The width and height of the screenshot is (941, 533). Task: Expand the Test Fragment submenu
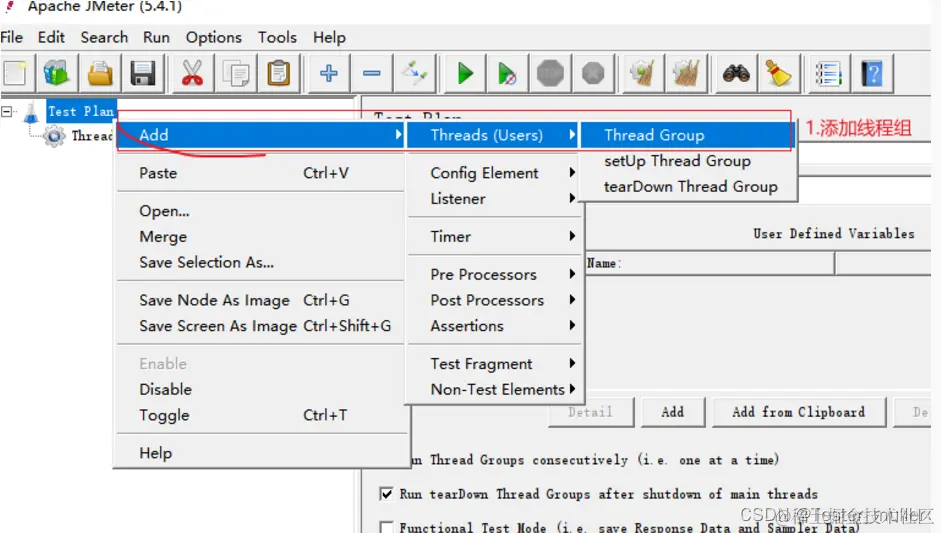(x=495, y=364)
